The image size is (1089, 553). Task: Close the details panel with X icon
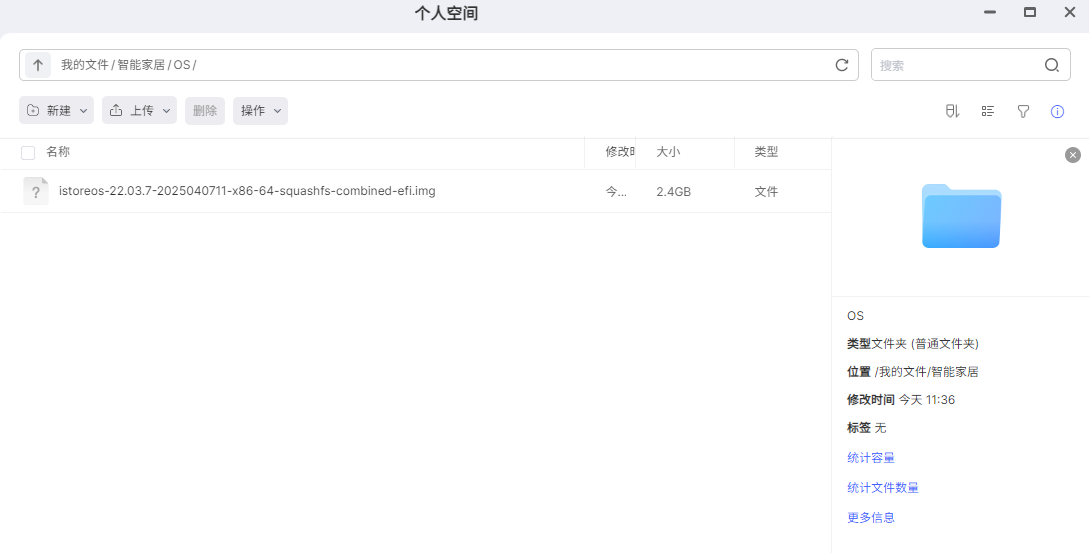click(x=1073, y=155)
